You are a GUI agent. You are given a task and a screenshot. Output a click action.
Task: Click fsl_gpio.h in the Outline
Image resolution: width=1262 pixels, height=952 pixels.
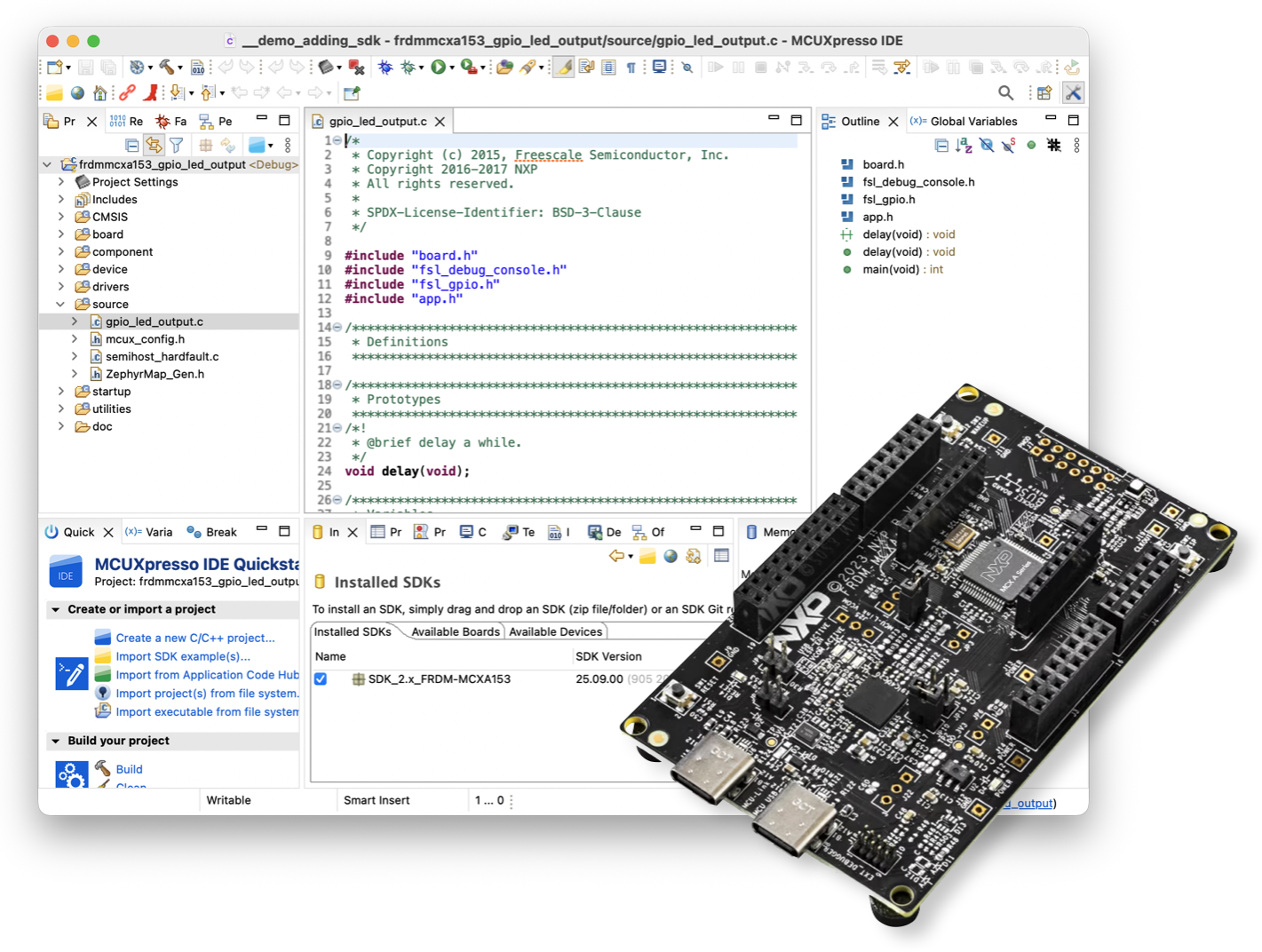coord(889,199)
